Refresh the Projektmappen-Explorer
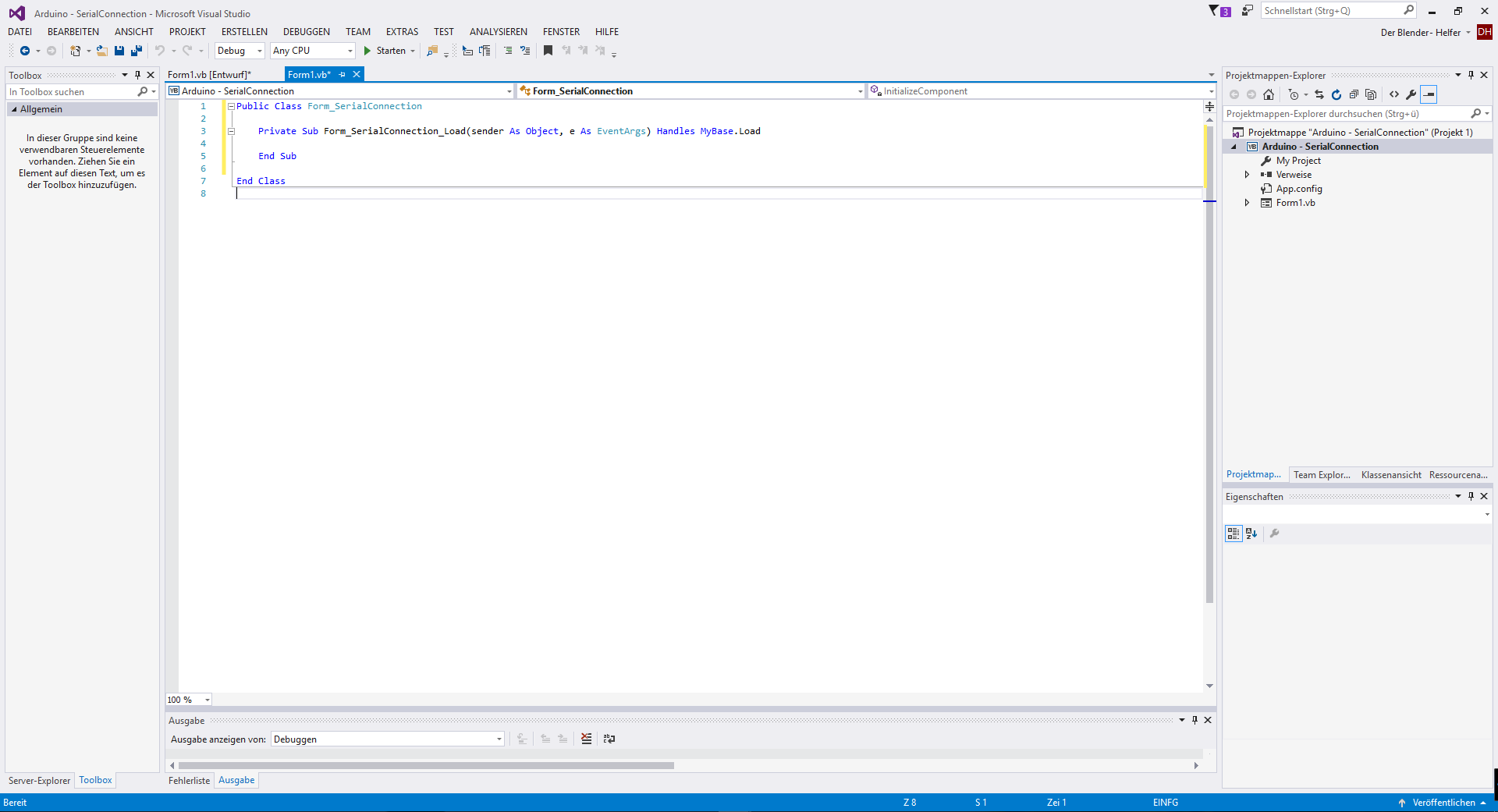Viewport: 1498px width, 812px height. pos(1336,94)
